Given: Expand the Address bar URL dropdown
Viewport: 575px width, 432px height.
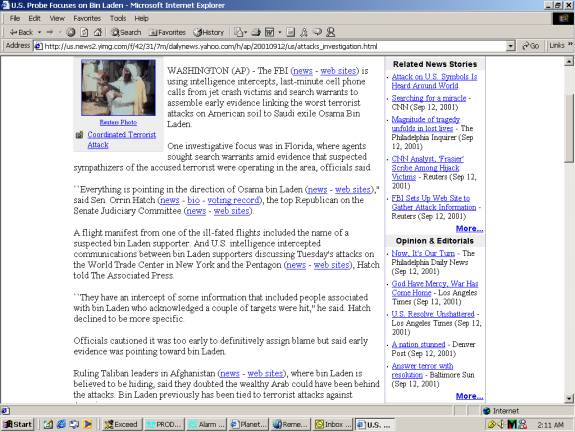Looking at the screenshot, I should 510,46.
